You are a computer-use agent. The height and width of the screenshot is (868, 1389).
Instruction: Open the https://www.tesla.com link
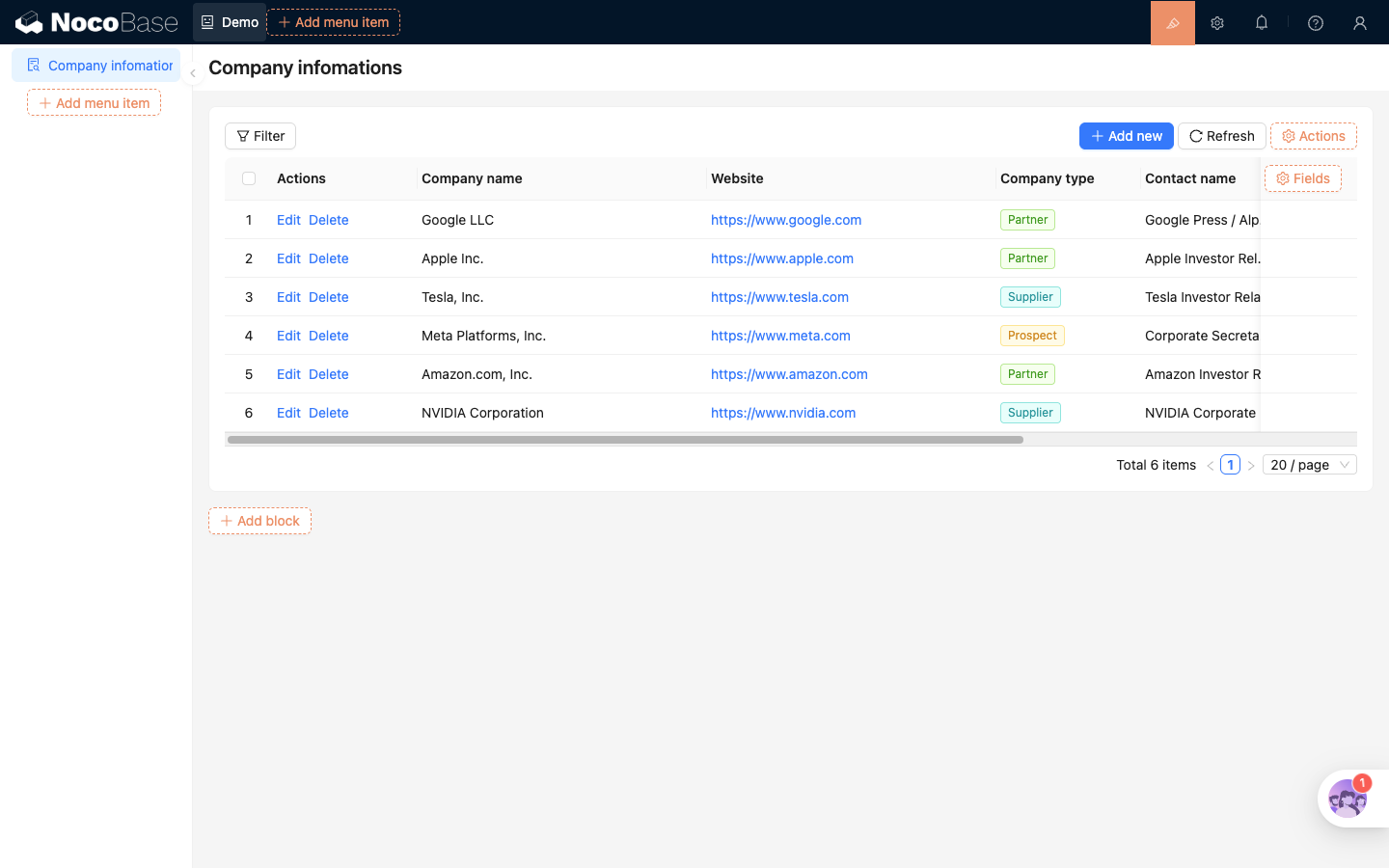pos(779,297)
